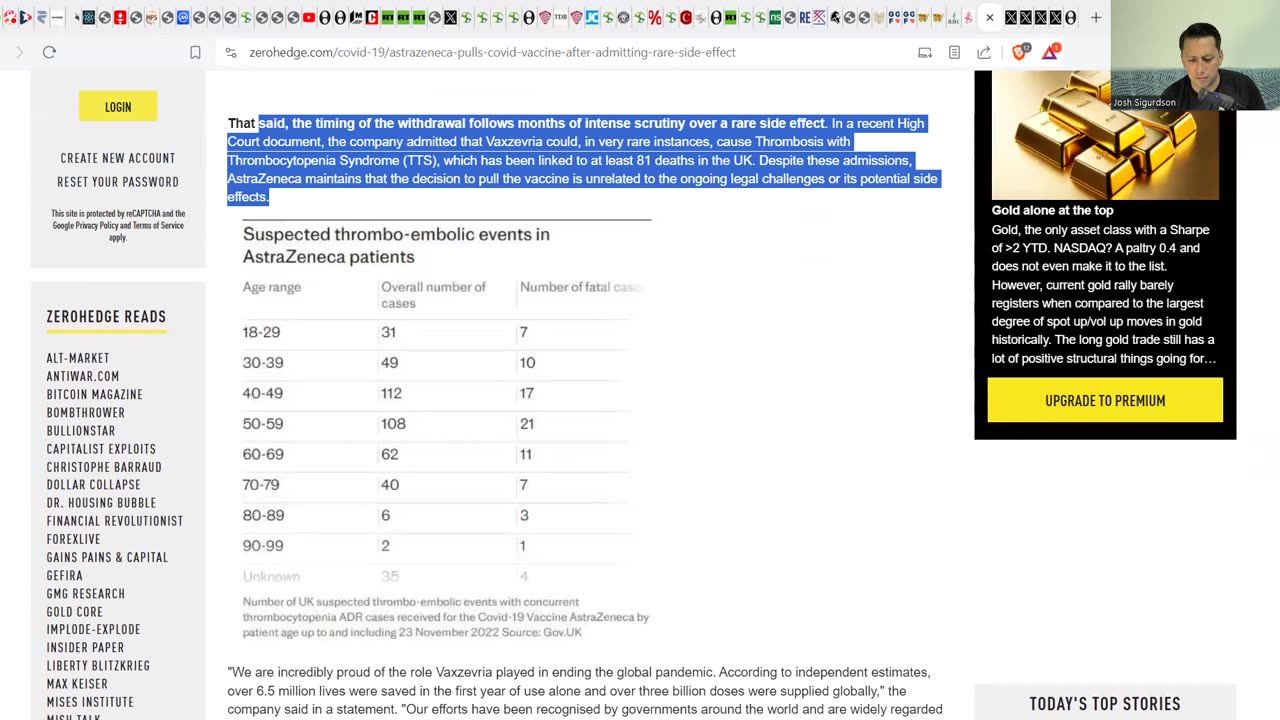Open DR. HOUSING BUBBLE link

101,503
